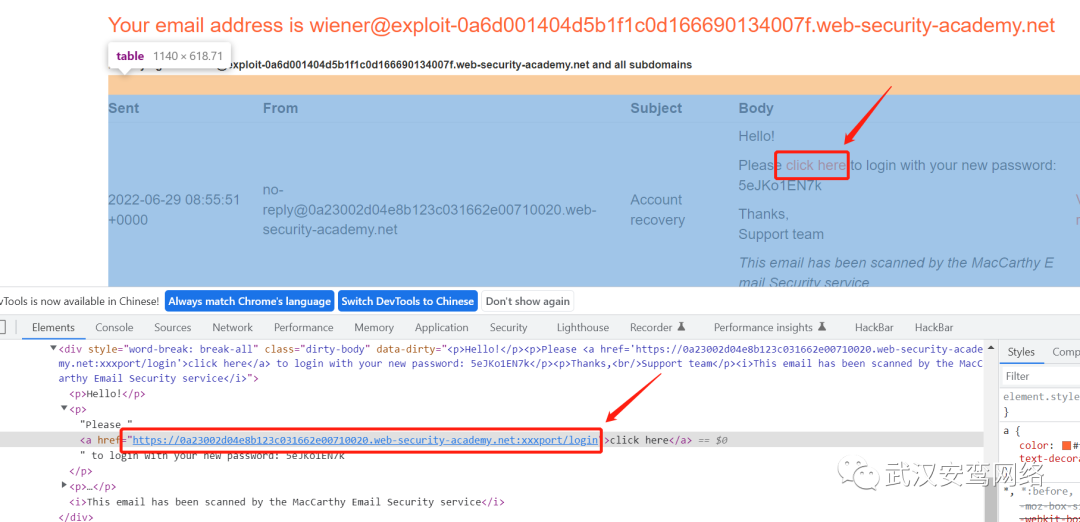
Task: Click Always match Chrome's language button
Action: click(x=249, y=301)
